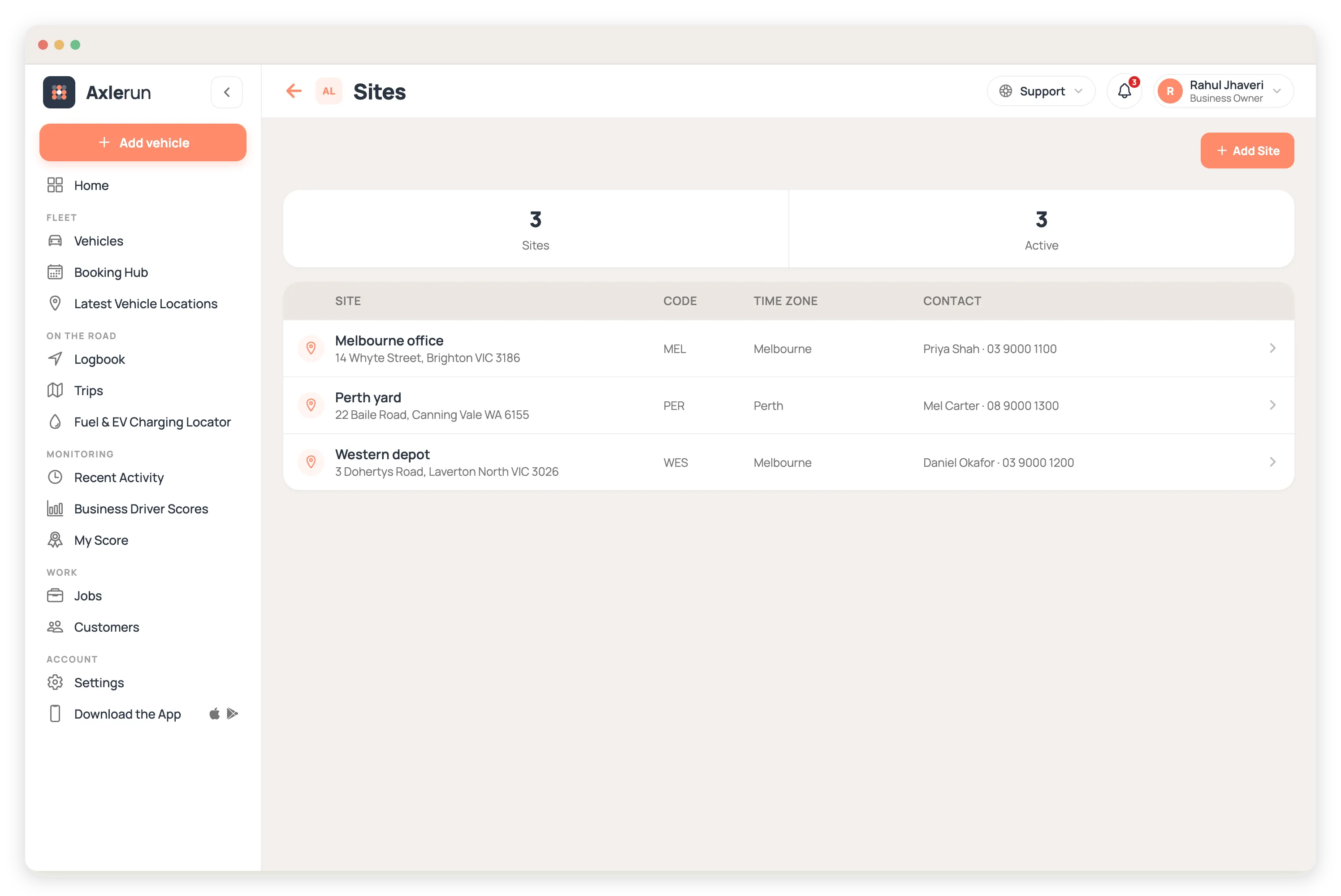Open the notifications bell
1341x896 pixels.
[x=1125, y=91]
